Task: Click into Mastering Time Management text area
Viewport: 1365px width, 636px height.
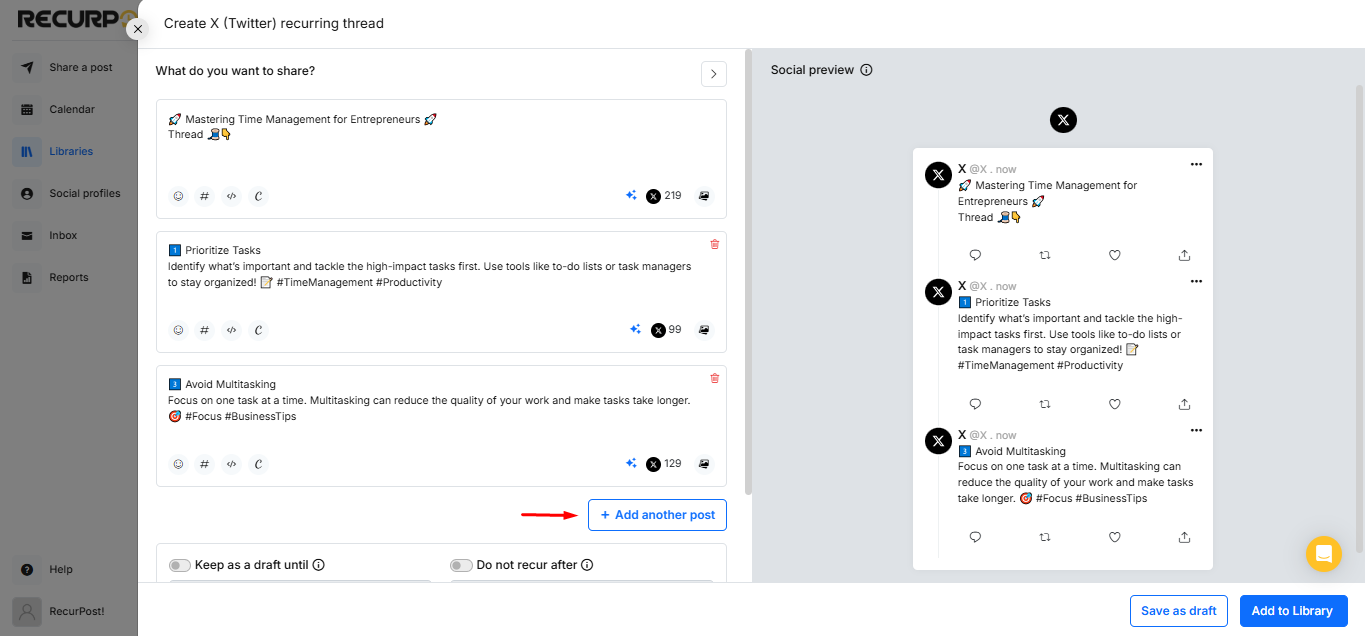Action: [441, 140]
